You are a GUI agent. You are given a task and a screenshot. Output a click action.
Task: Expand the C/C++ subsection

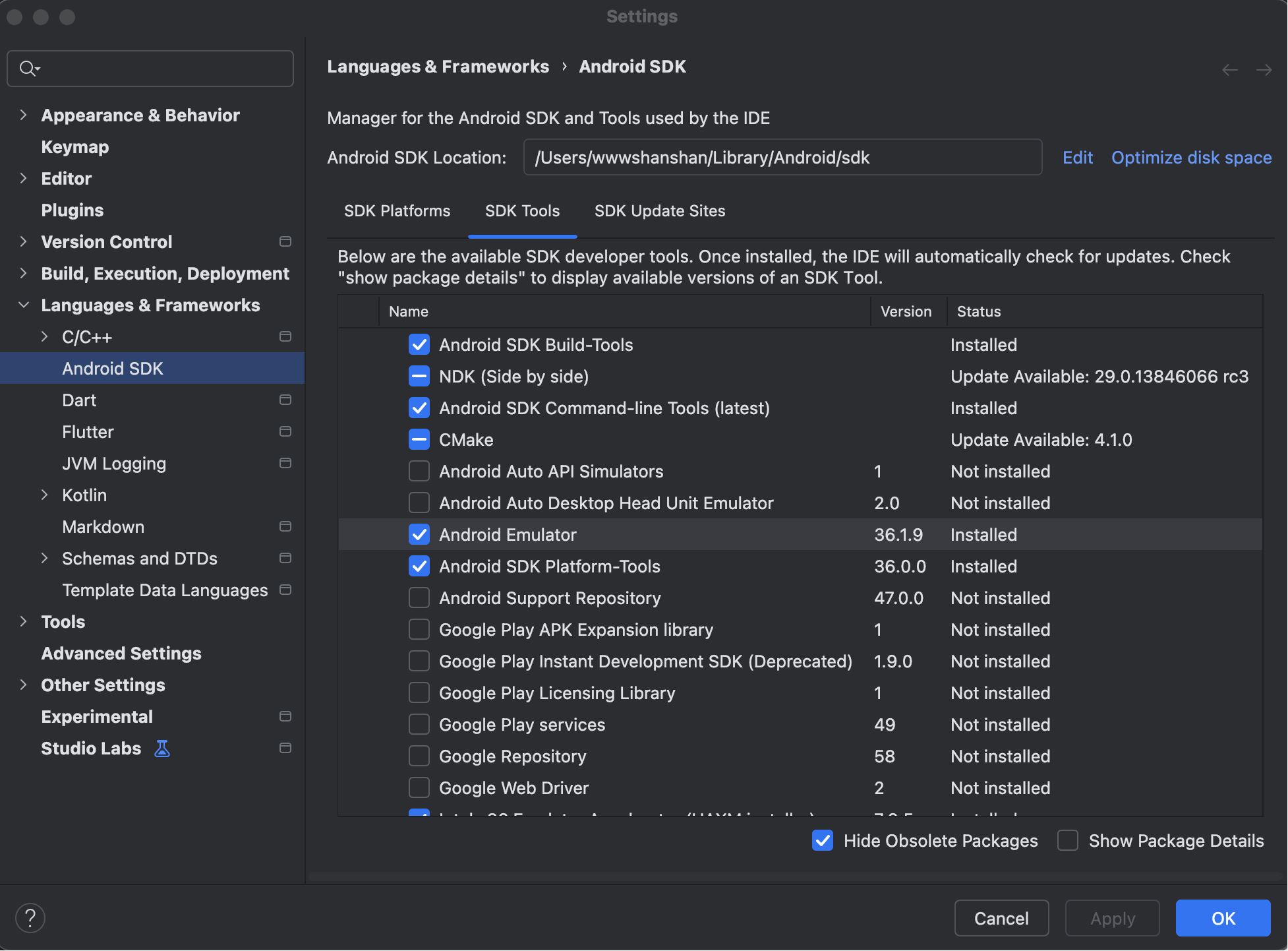pyautogui.click(x=45, y=337)
